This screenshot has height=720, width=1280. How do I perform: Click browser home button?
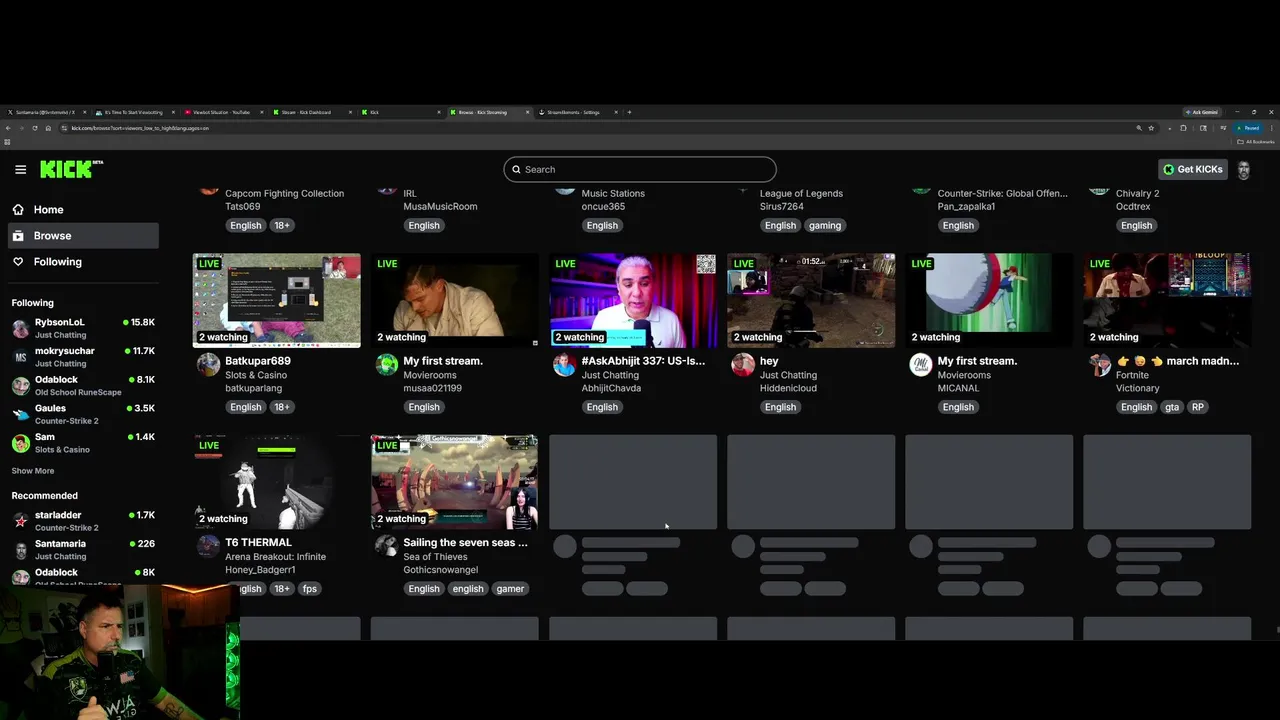pos(47,128)
